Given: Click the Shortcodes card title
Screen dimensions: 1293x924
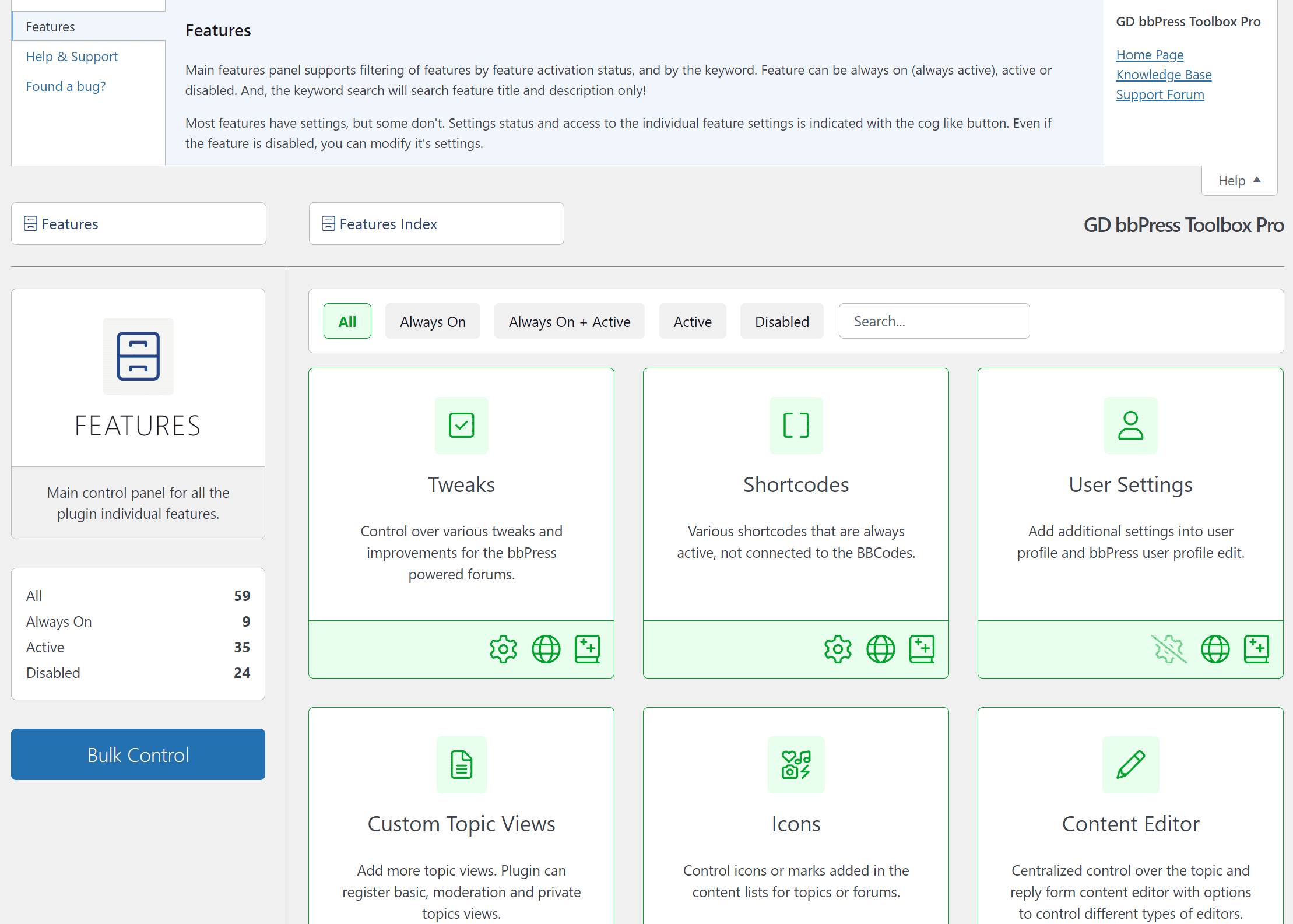Looking at the screenshot, I should coord(796,484).
